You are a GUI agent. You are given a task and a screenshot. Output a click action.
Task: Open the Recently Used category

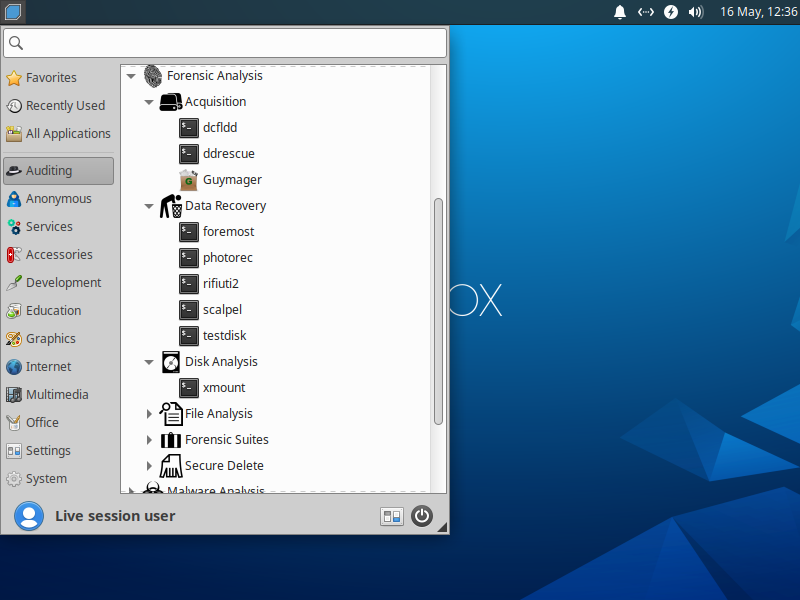(58, 106)
